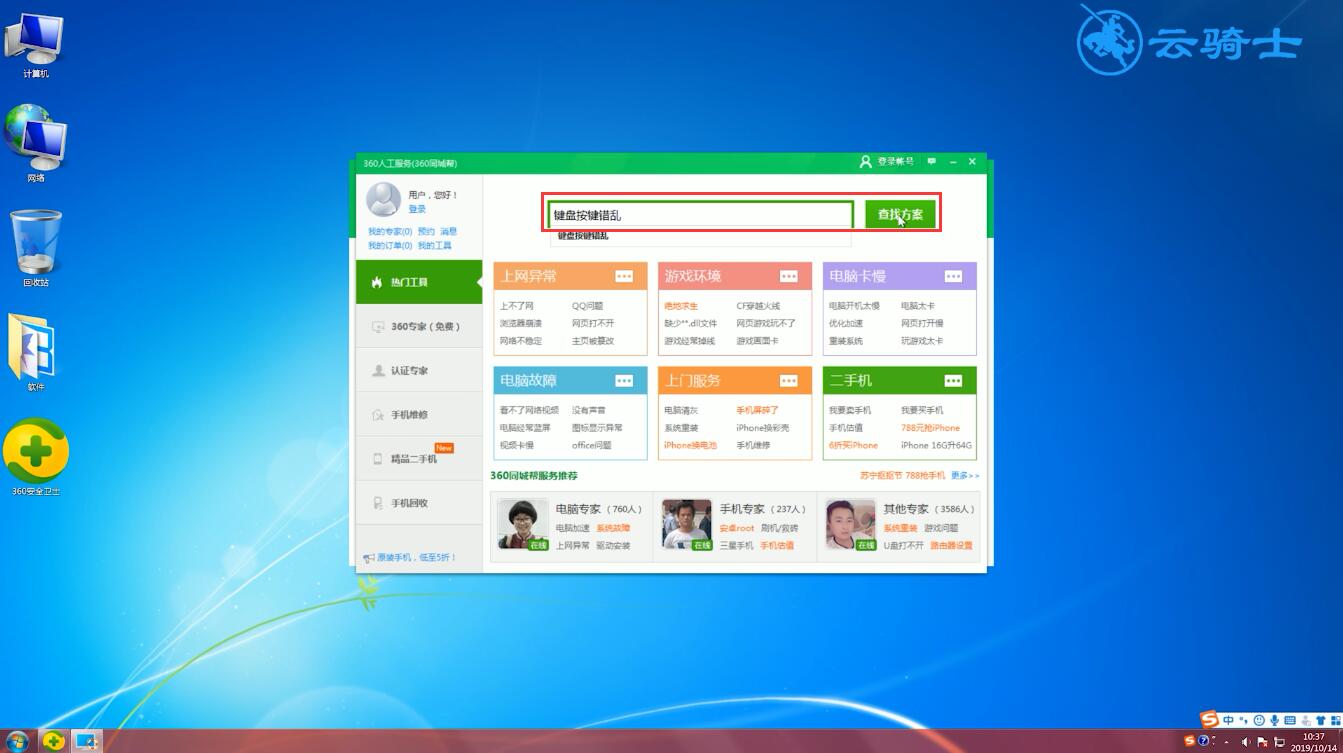Select 没有声音 under 电脑故障

click(588, 410)
